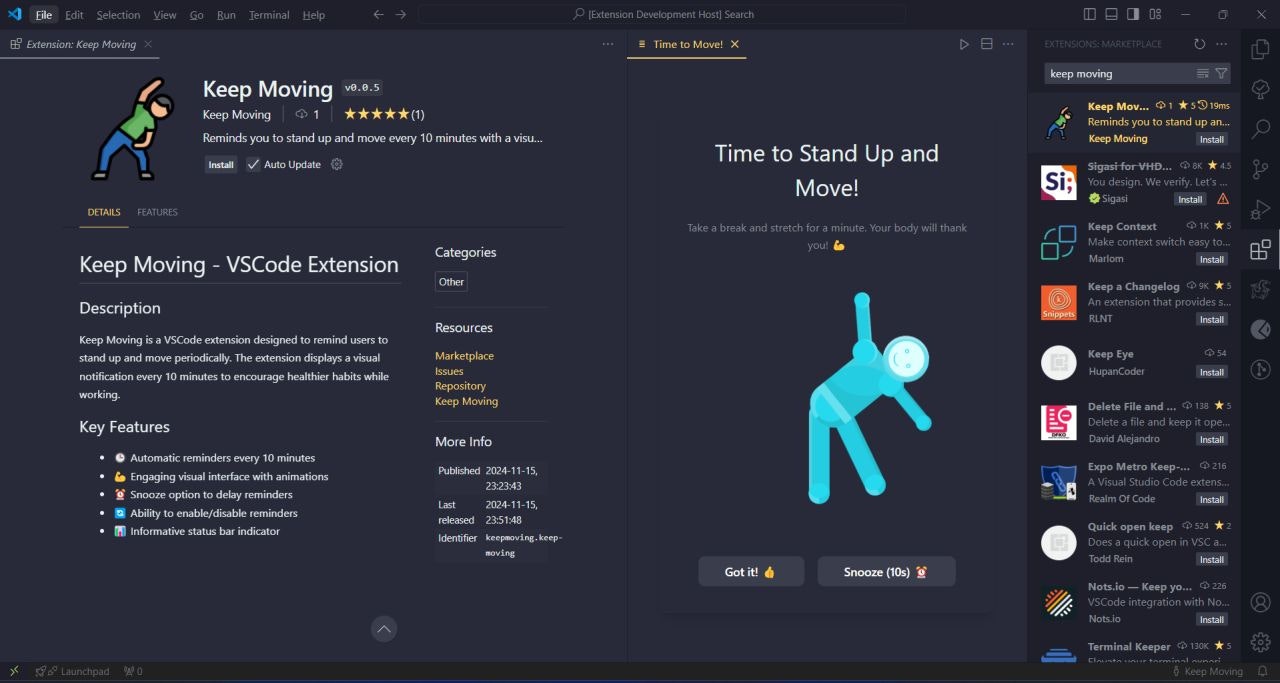Close the Time to Move! tab
1280x683 pixels.
735,44
